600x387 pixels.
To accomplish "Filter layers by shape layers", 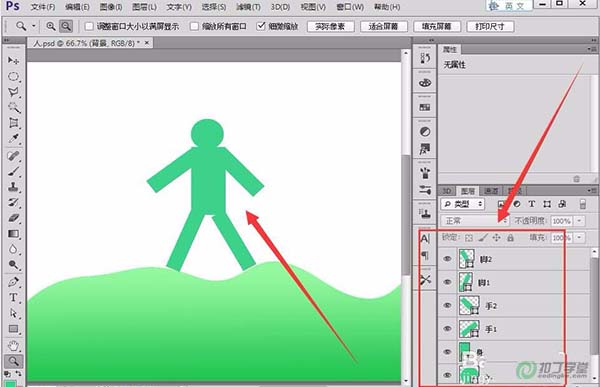I will pyautogui.click(x=547, y=204).
